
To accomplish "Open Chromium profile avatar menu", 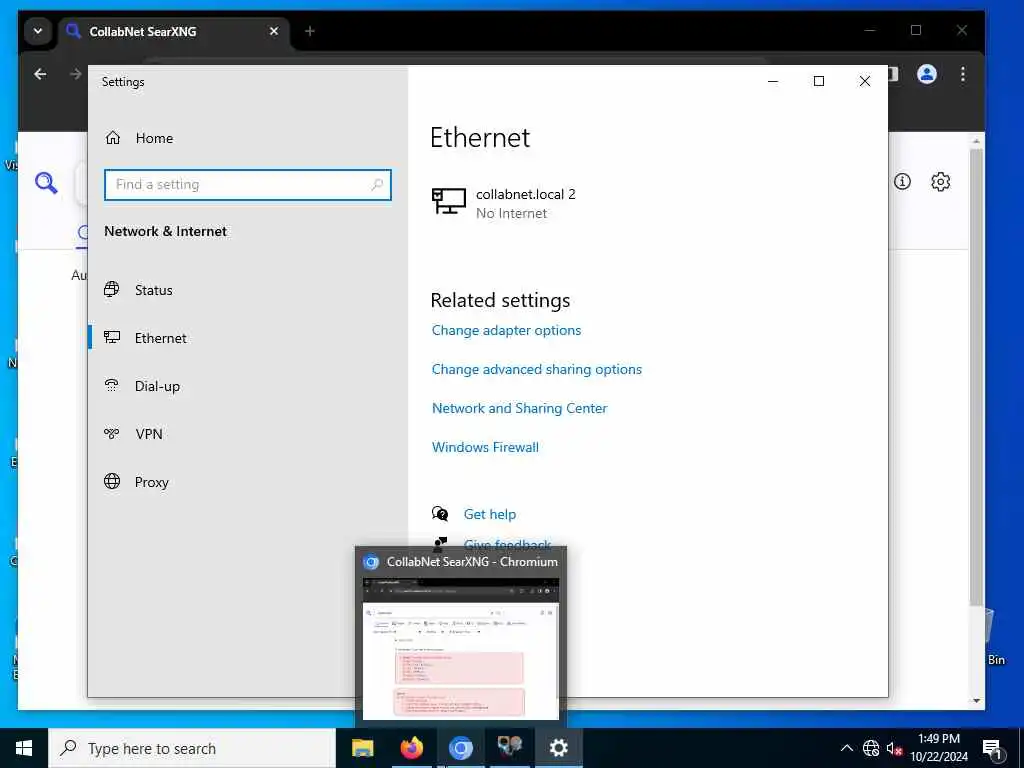I will pos(927,74).
